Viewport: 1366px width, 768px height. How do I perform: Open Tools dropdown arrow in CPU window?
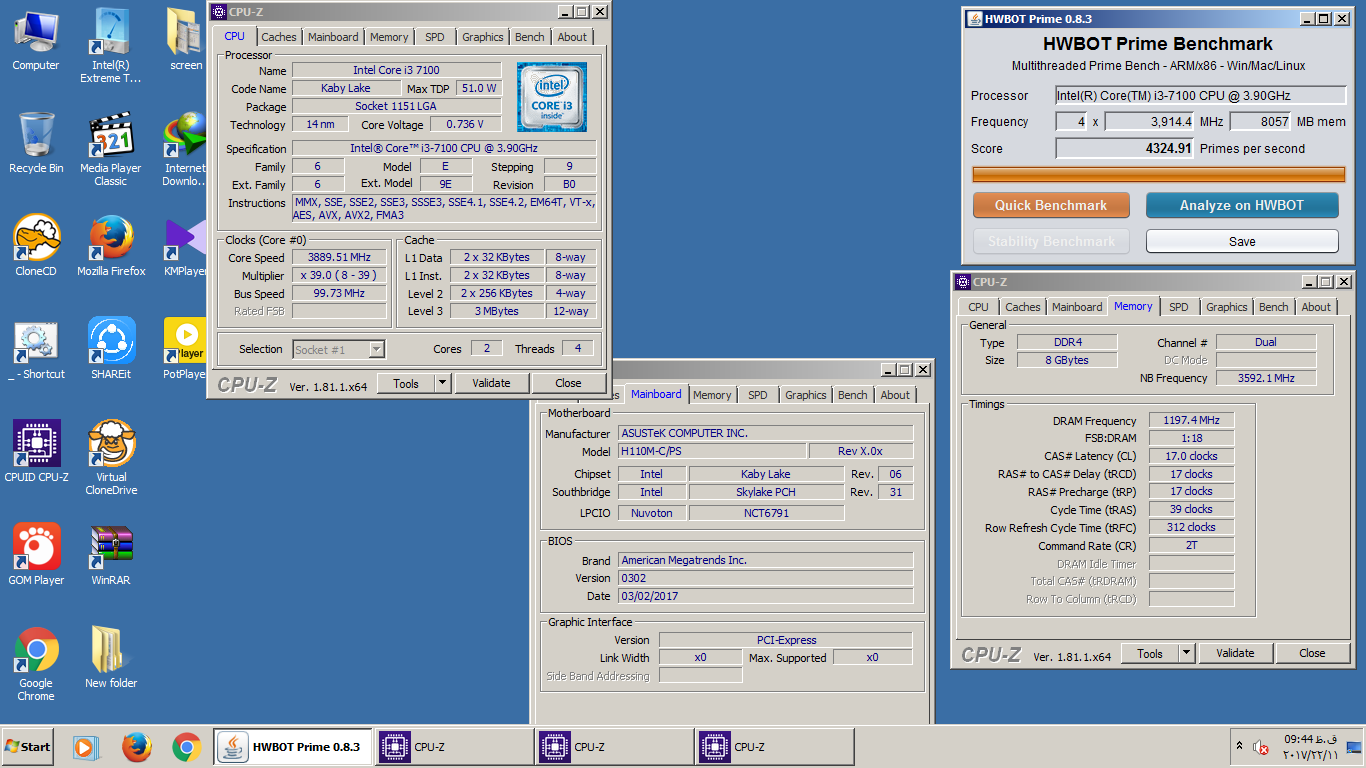point(443,383)
